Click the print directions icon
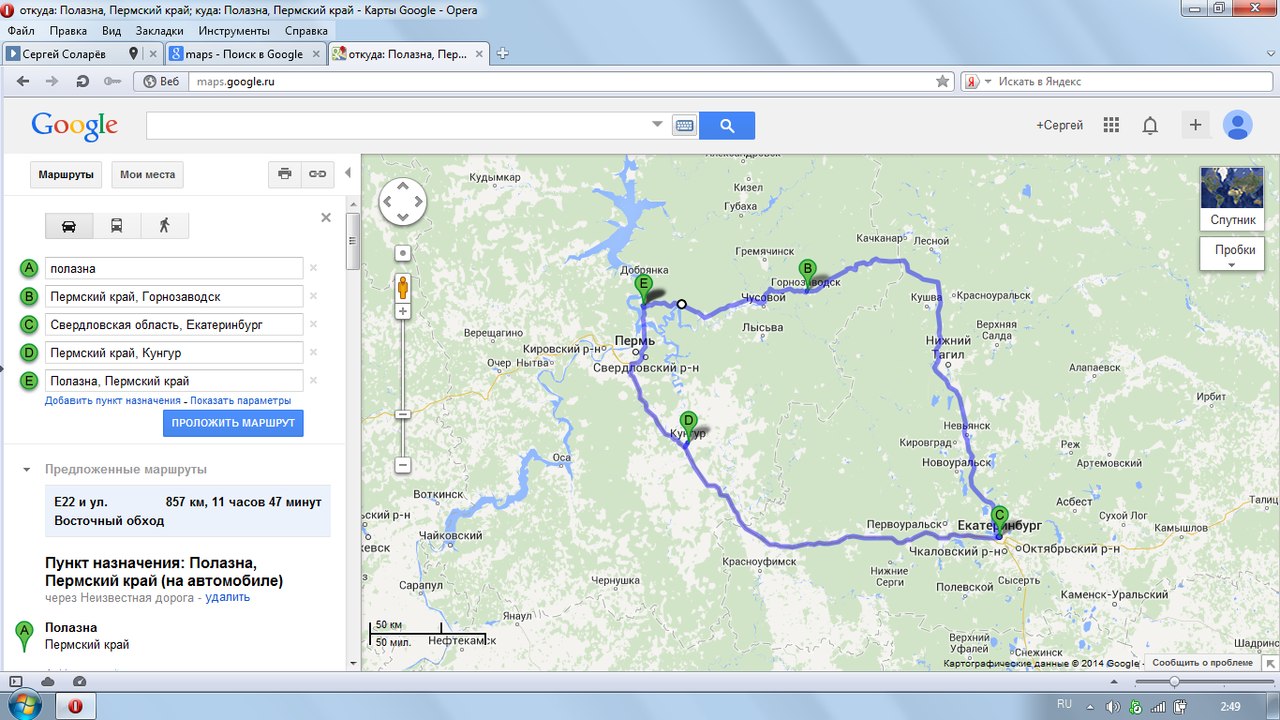 [x=285, y=174]
